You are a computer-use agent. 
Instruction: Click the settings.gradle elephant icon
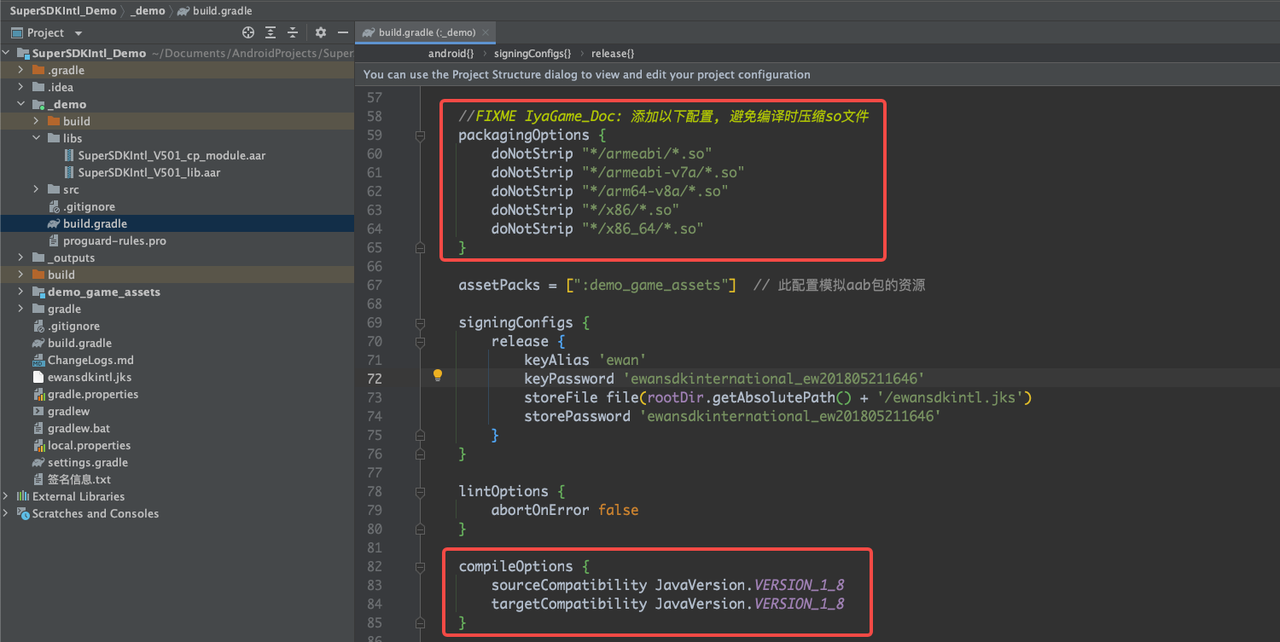(38, 462)
